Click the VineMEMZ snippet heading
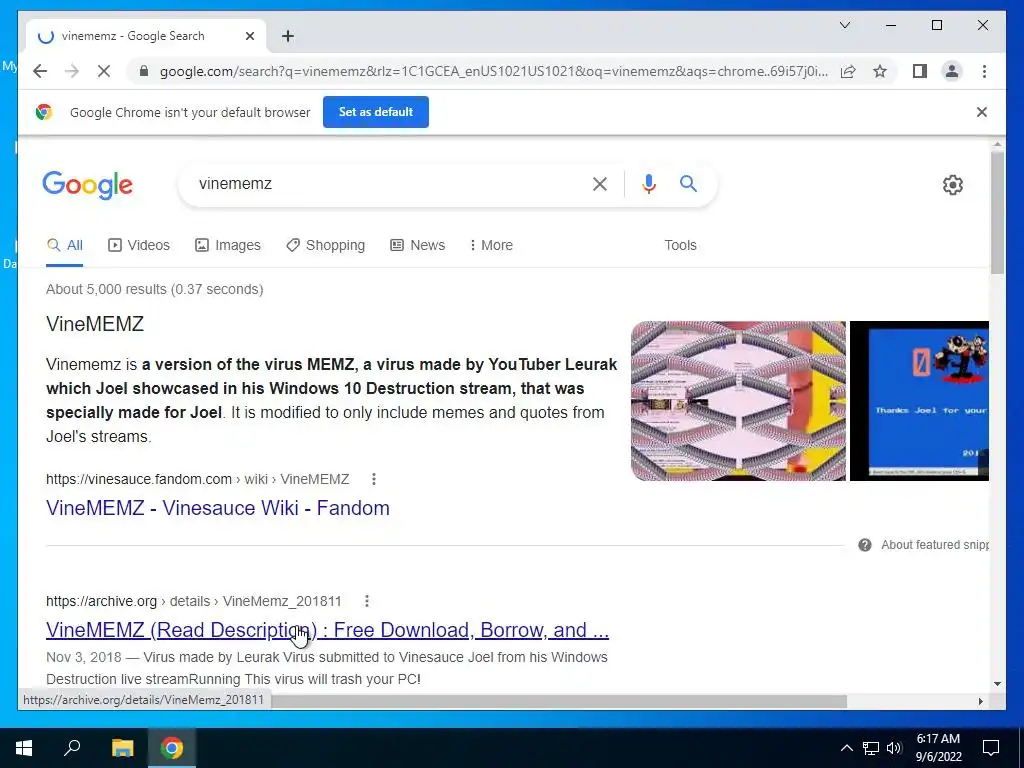The width and height of the screenshot is (1024, 768). [95, 324]
